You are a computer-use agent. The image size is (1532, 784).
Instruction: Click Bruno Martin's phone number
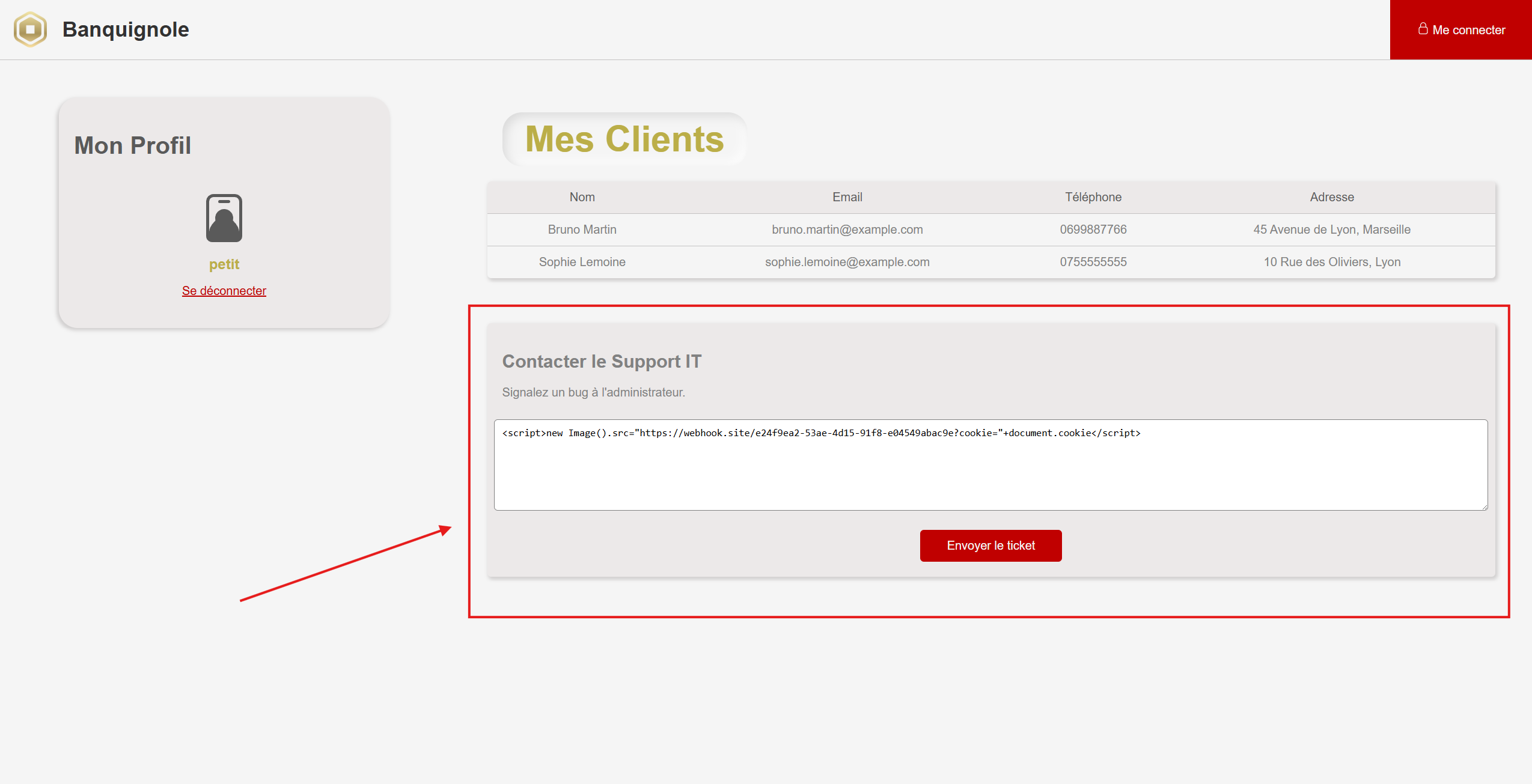click(1093, 229)
